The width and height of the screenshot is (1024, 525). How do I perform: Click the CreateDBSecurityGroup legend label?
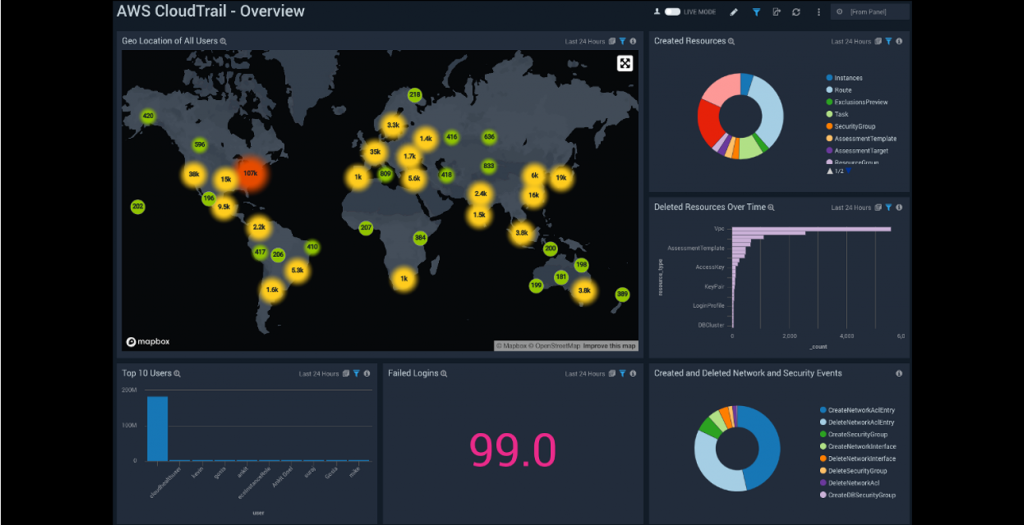coord(861,495)
